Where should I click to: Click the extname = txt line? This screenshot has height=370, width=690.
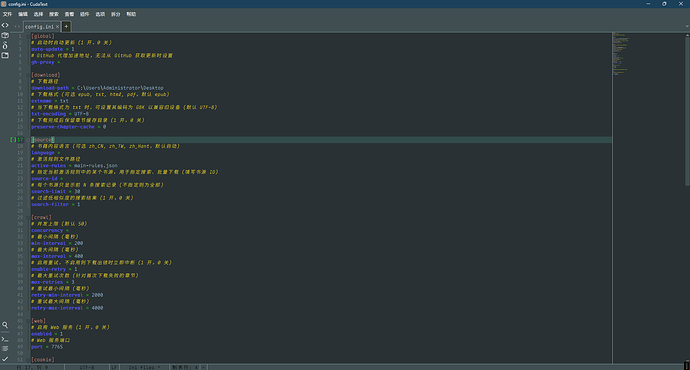(x=50, y=101)
